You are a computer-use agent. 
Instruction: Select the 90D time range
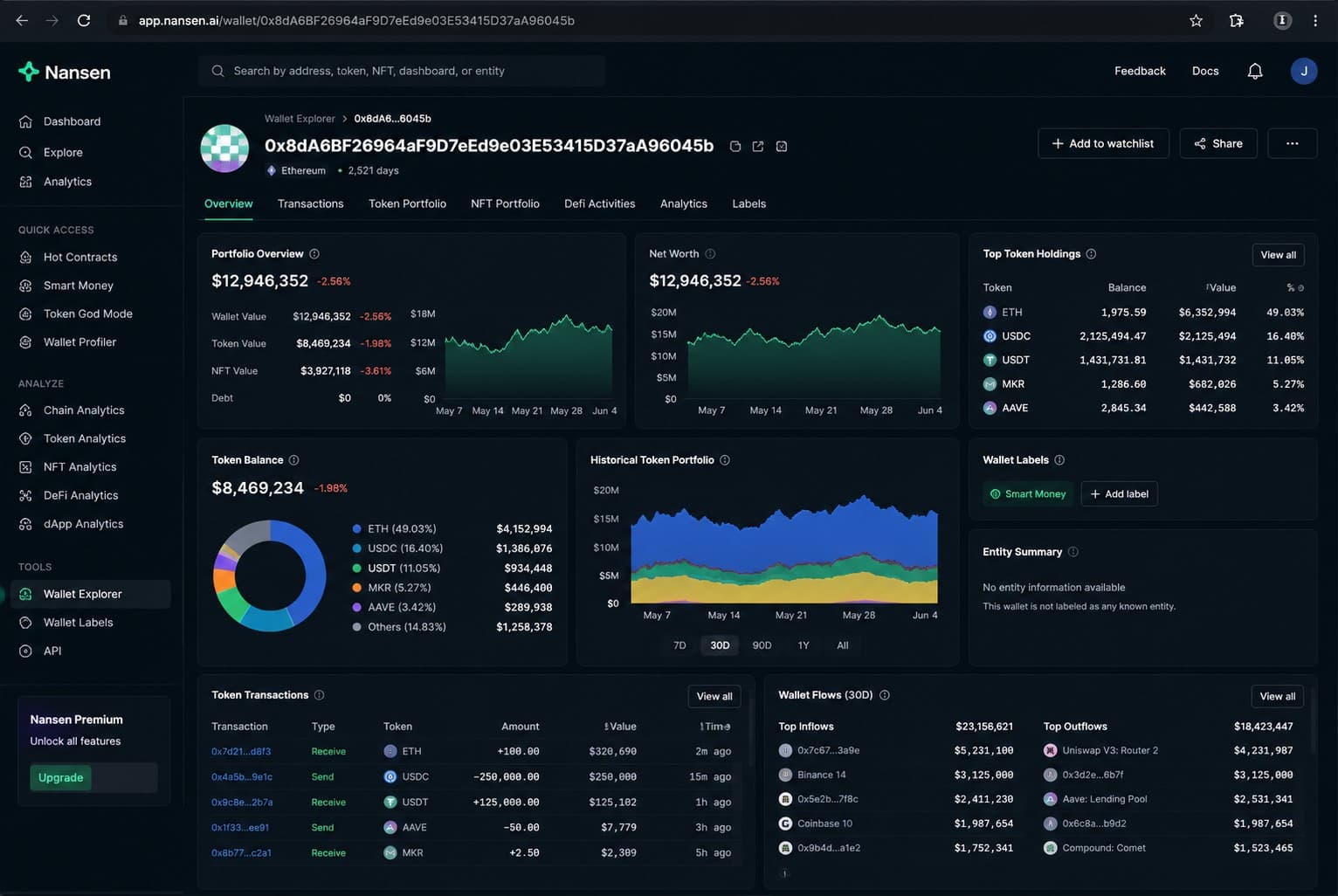(x=762, y=645)
